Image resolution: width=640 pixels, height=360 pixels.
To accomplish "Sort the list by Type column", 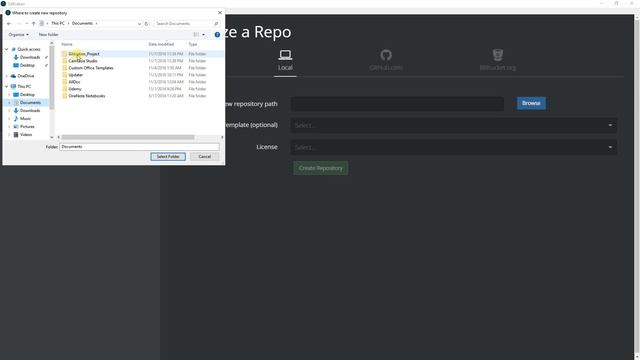I will click(x=193, y=44).
